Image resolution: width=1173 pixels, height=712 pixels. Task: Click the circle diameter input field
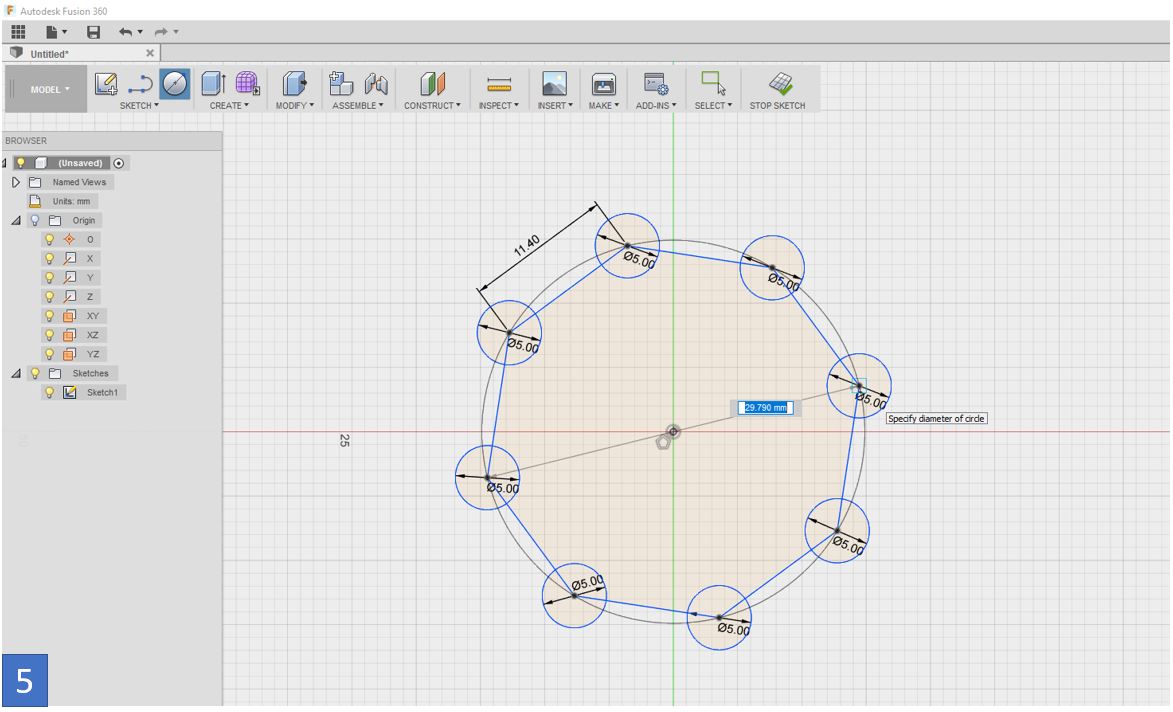pos(765,408)
